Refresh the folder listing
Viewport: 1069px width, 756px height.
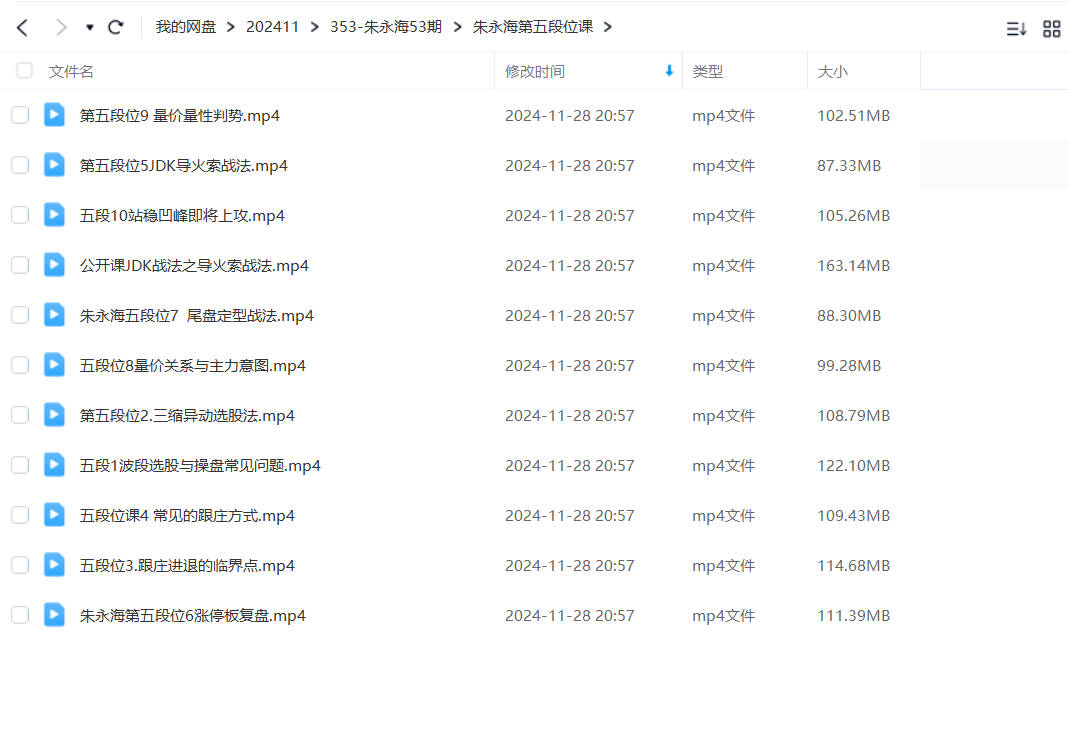point(116,27)
